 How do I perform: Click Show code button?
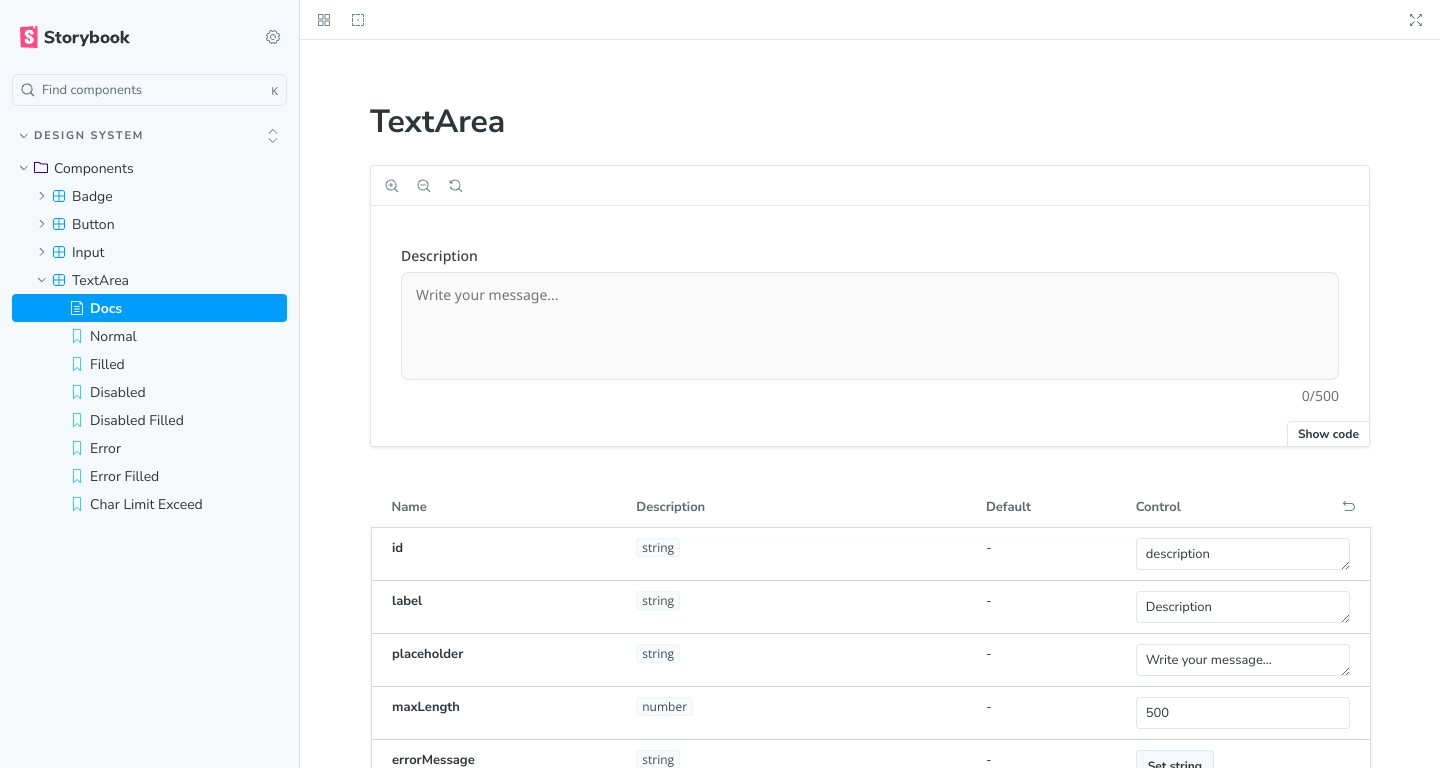[1328, 434]
